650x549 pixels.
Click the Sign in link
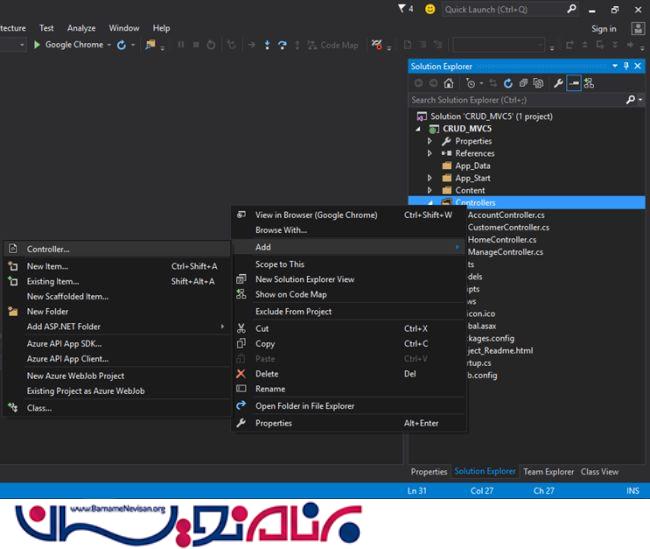pos(604,29)
